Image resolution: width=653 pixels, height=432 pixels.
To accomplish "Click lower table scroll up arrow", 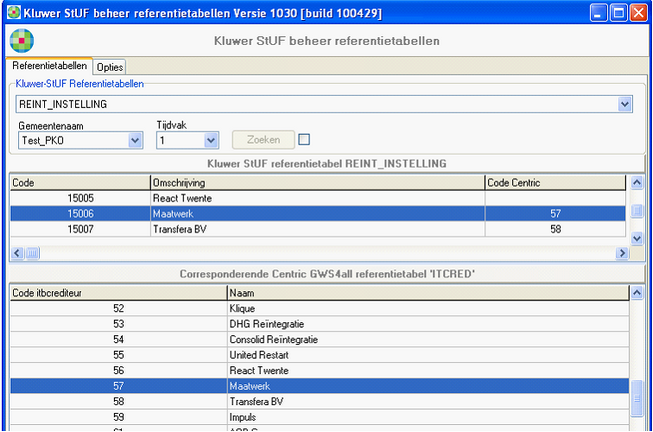I will click(x=637, y=293).
